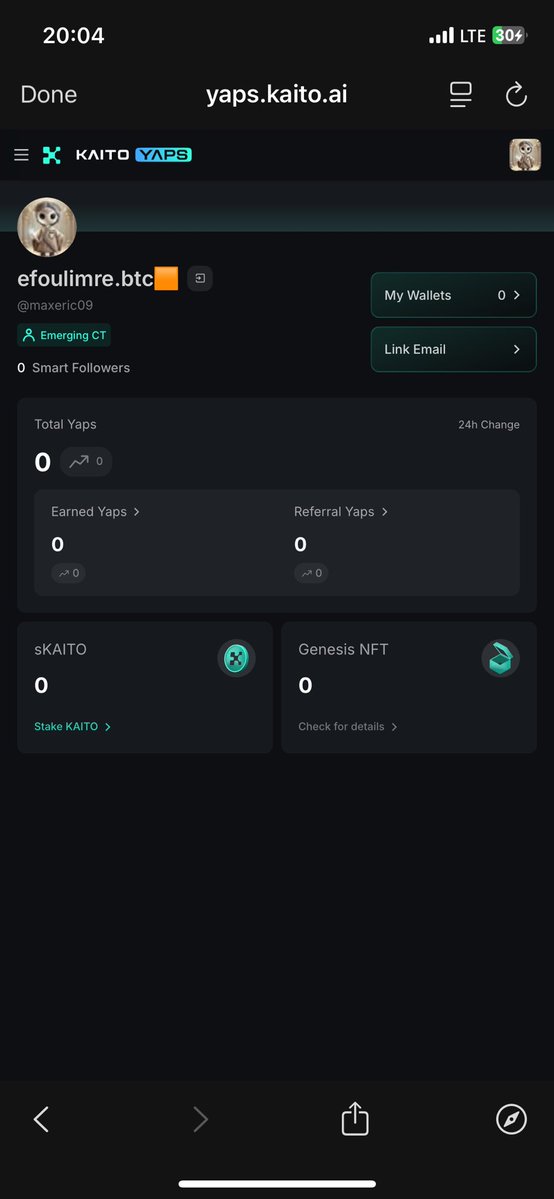The image size is (554, 1199).
Task: Click the Kaito X logo icon
Action: (51, 155)
